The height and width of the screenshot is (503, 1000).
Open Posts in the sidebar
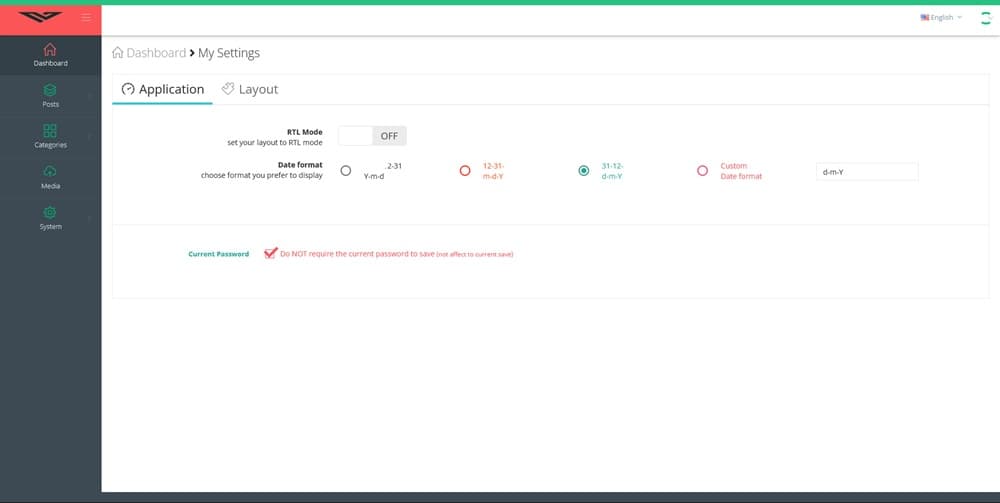click(x=50, y=96)
